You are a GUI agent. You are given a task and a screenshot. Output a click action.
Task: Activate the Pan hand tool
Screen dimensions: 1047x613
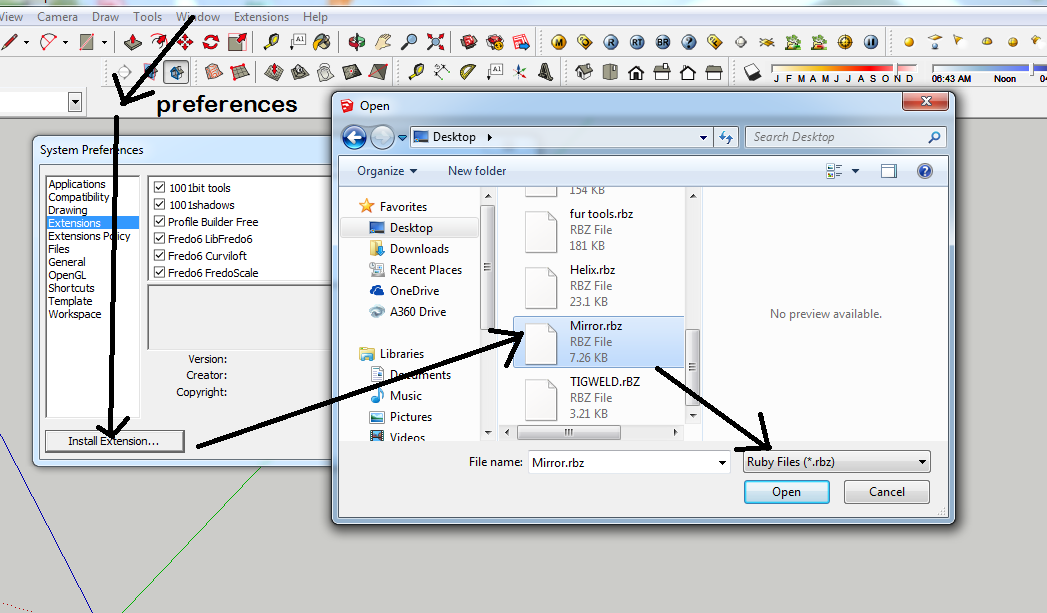point(383,43)
